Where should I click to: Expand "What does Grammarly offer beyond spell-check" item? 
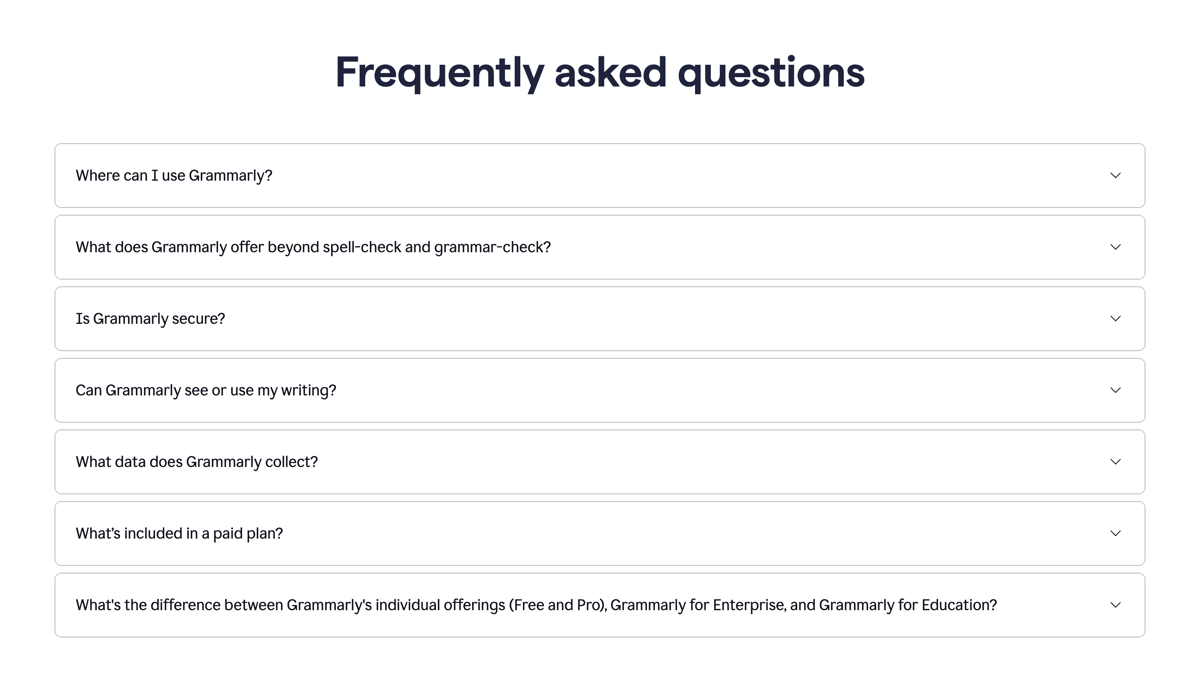[600, 247]
